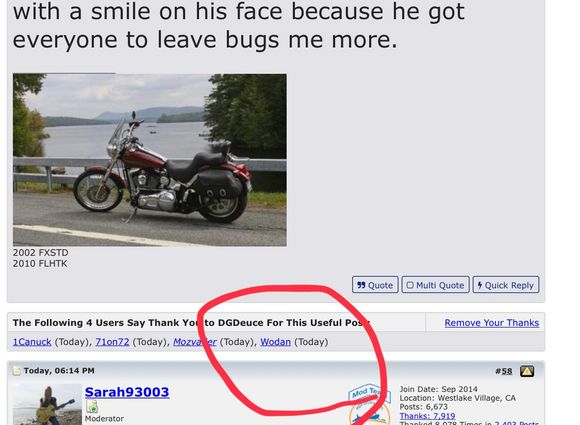Click the Multi Quote button
Image resolution: width=580 pixels, height=425 pixels.
[x=435, y=285]
